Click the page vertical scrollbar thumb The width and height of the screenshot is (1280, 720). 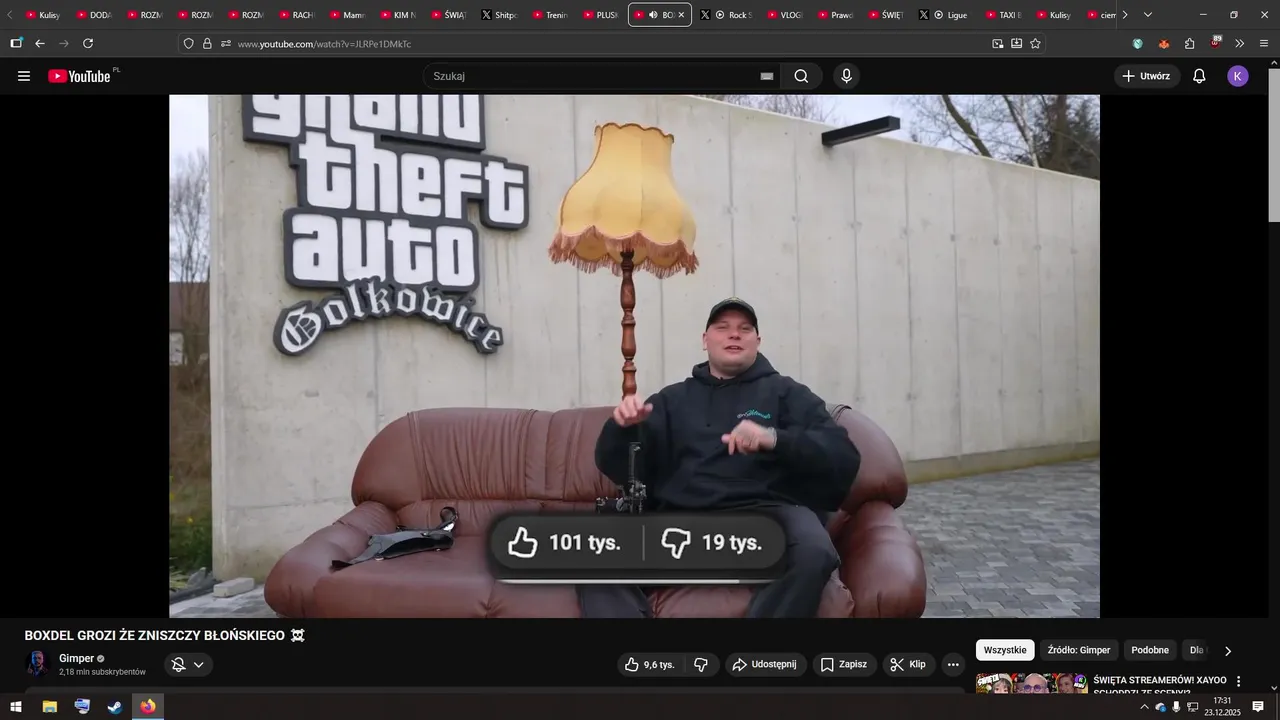tap(1273, 147)
